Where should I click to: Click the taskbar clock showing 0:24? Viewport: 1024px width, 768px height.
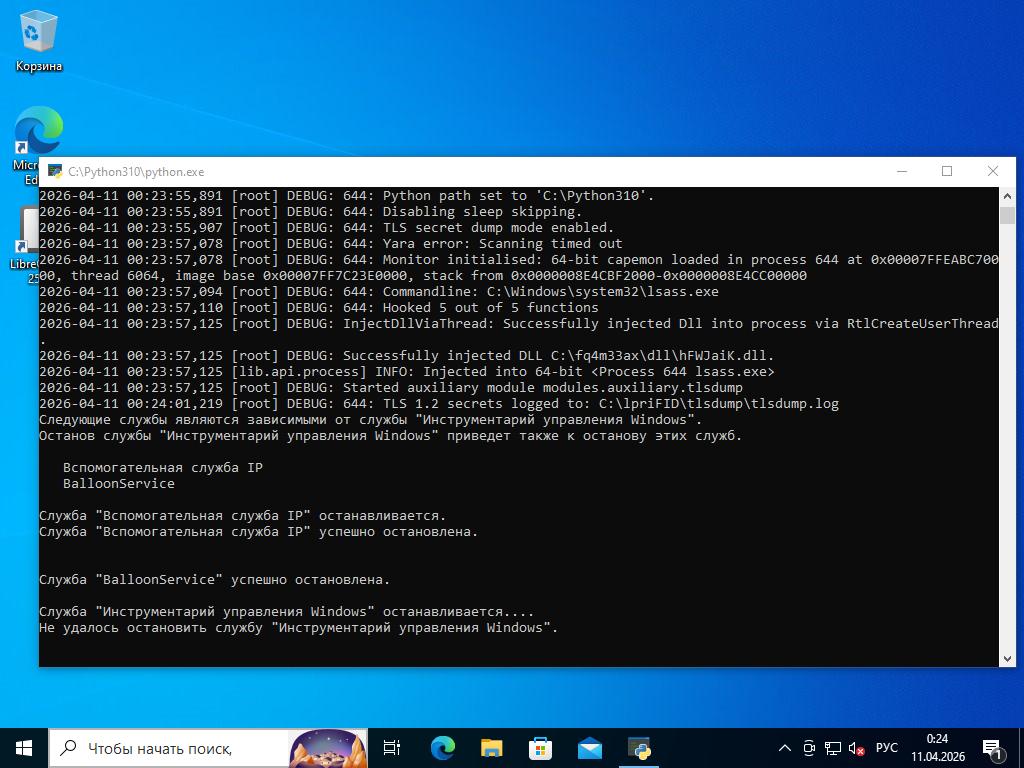[x=937, y=748]
